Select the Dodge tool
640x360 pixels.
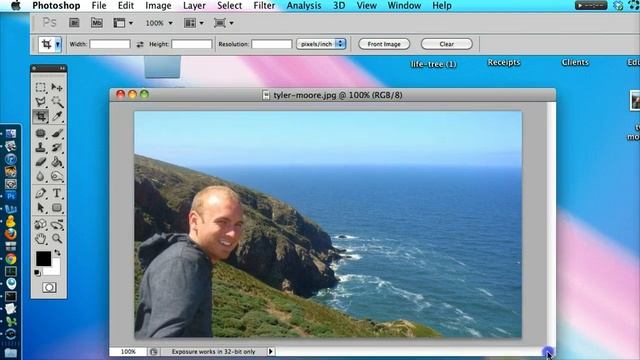[x=57, y=176]
